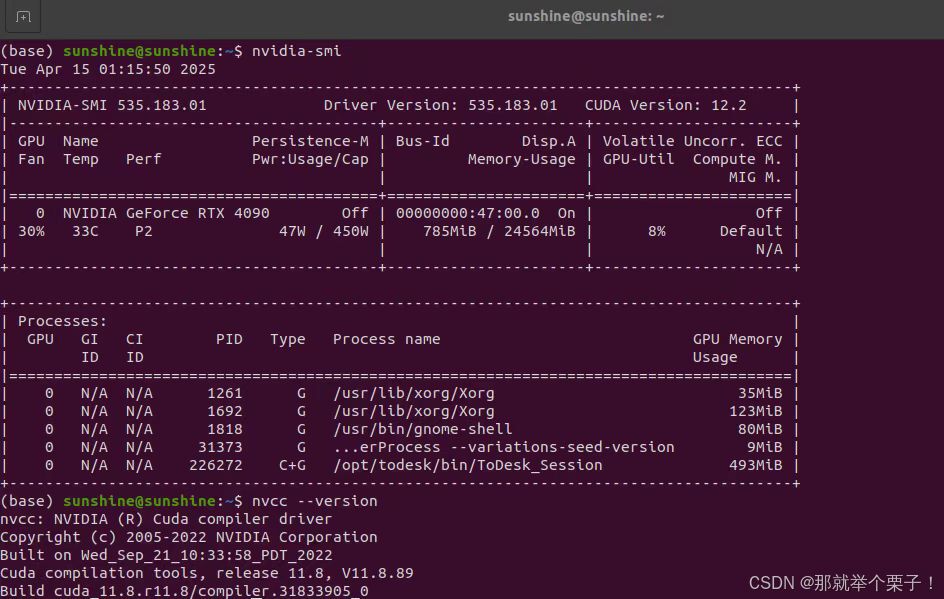
Task: Click /opt/todesk/bin/ToDesk_Session
Action: tap(468, 465)
